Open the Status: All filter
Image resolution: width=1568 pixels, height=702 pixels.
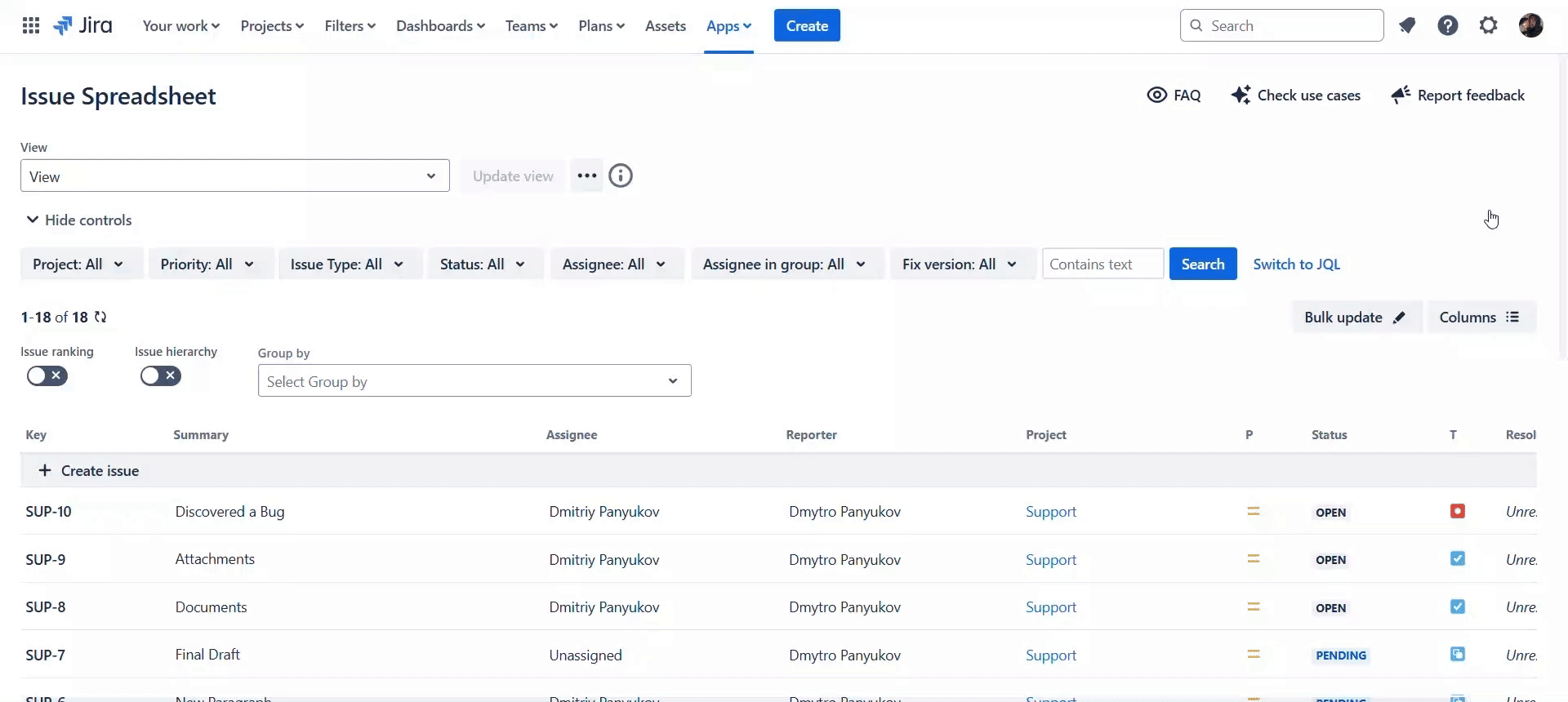pyautogui.click(x=483, y=264)
